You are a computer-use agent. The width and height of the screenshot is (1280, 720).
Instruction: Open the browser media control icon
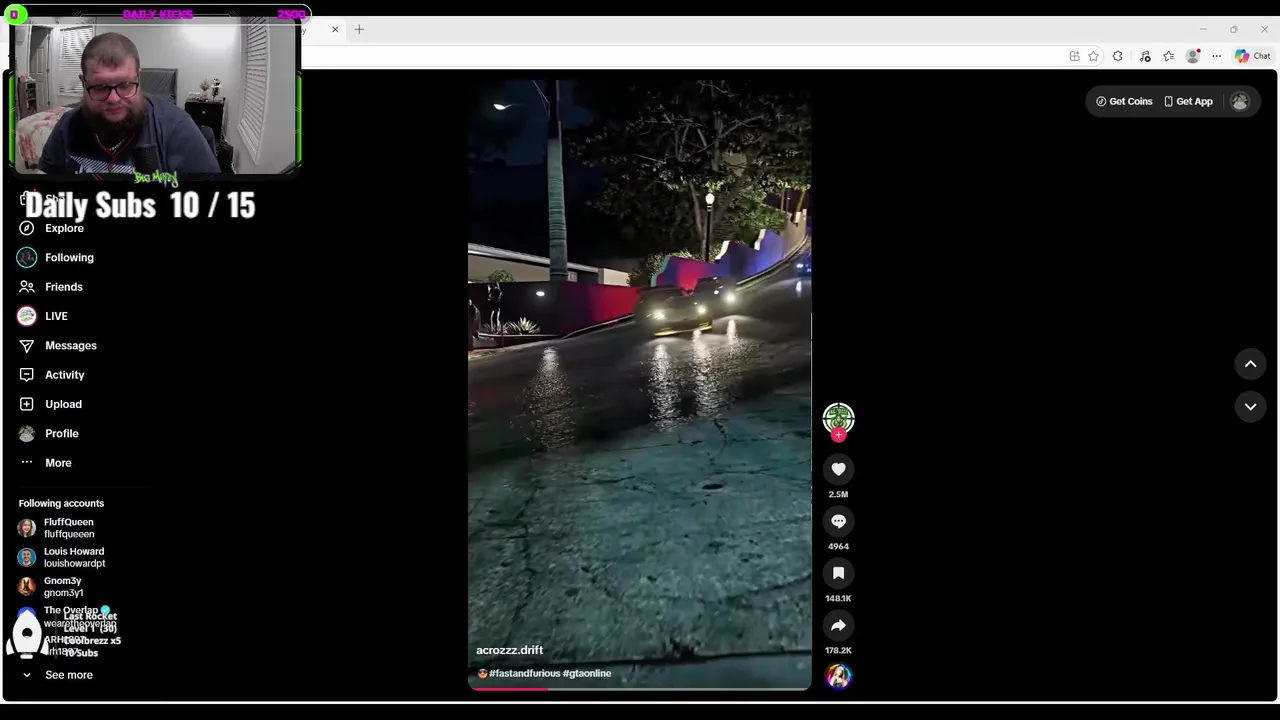pyautogui.click(x=1145, y=56)
